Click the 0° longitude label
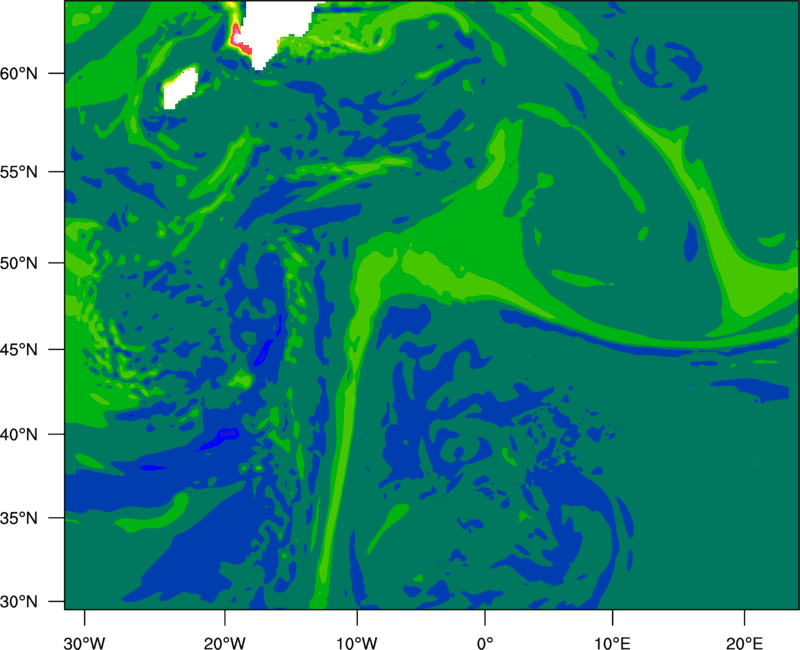 (x=485, y=643)
